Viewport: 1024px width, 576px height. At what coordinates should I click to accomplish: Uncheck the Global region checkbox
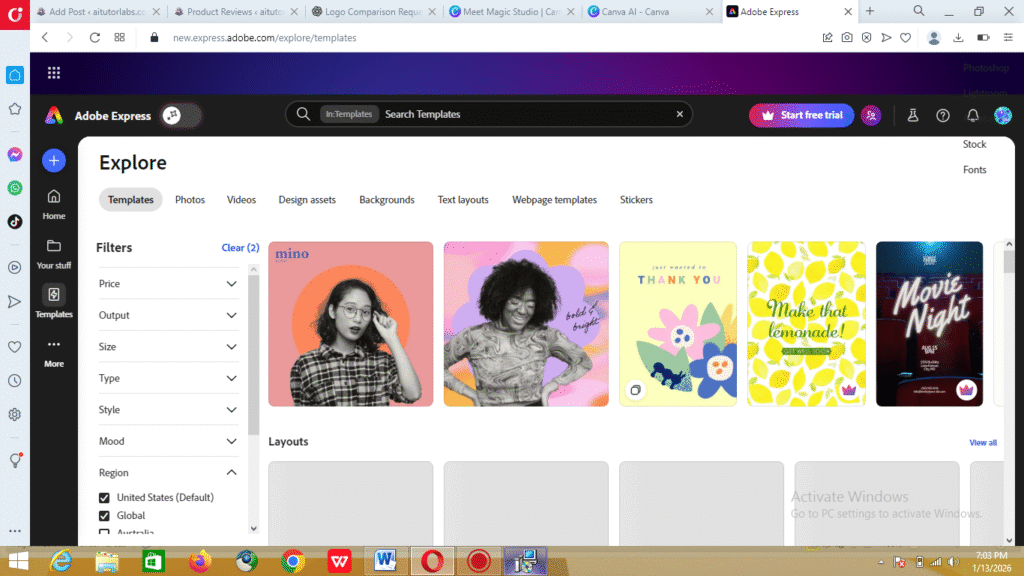point(104,516)
